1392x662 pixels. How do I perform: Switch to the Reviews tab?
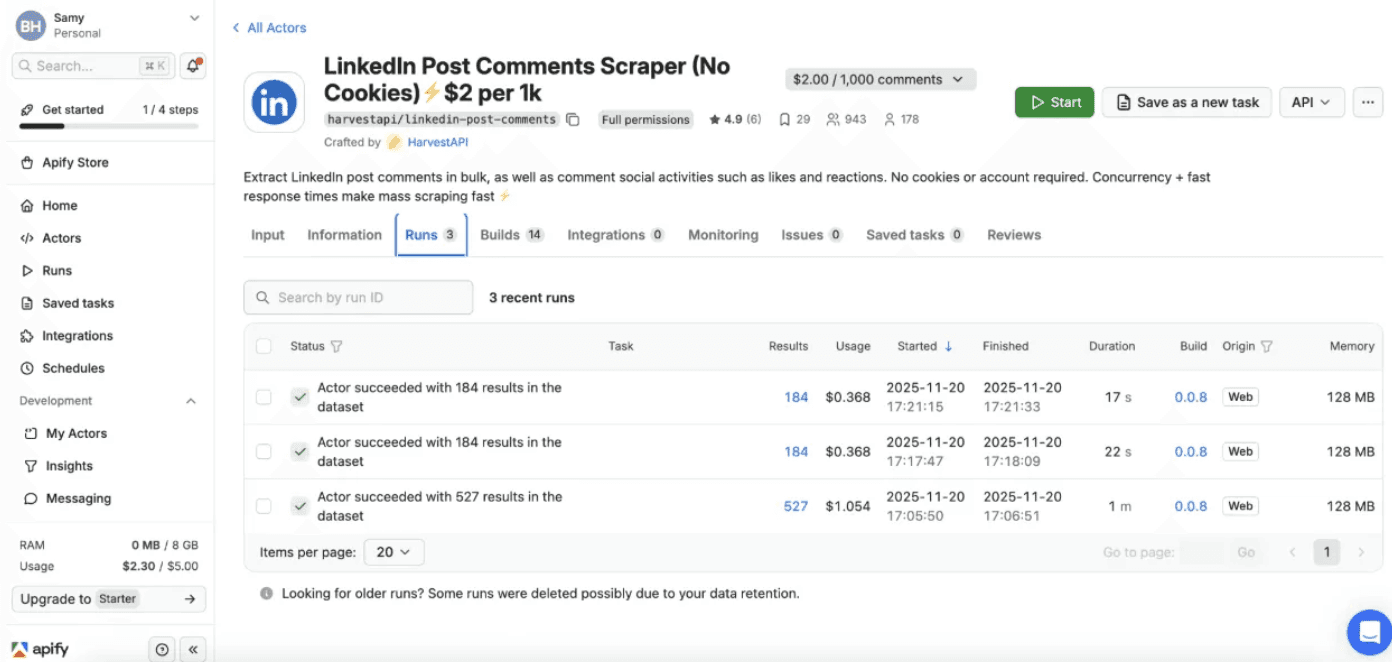click(x=1014, y=235)
